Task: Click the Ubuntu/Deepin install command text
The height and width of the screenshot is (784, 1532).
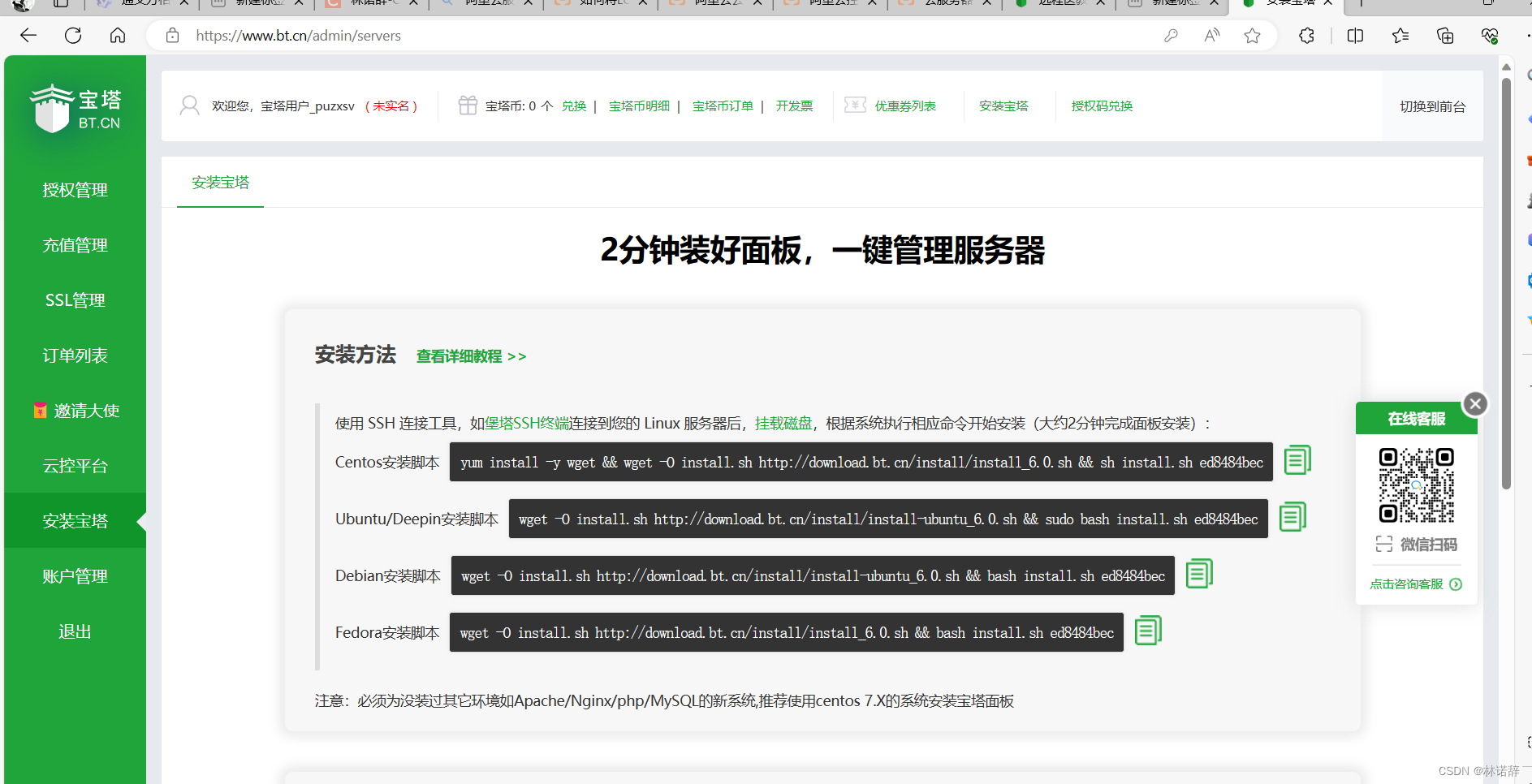Action: tap(888, 519)
